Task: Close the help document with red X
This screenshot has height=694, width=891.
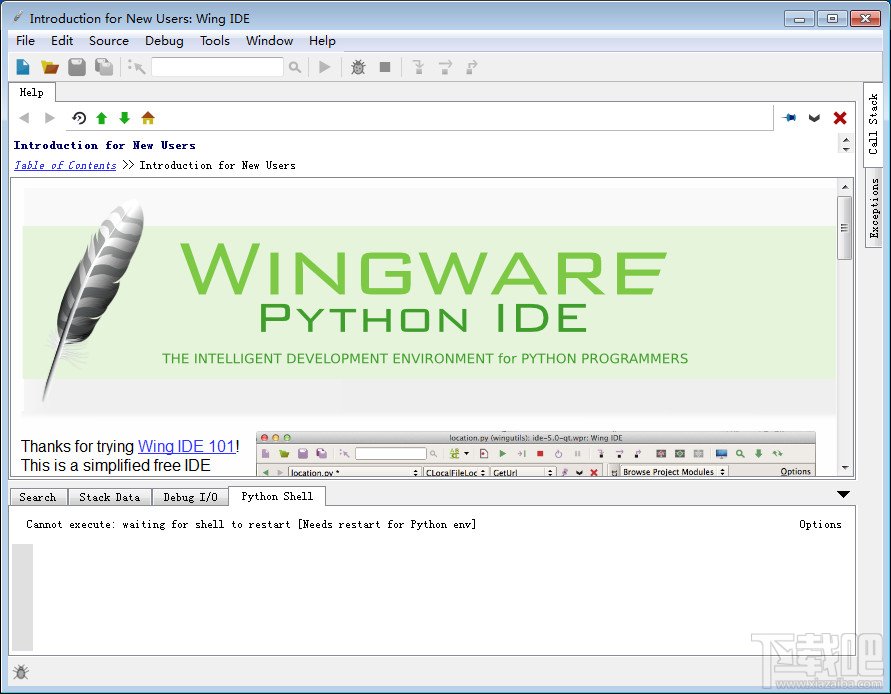Action: click(x=840, y=118)
